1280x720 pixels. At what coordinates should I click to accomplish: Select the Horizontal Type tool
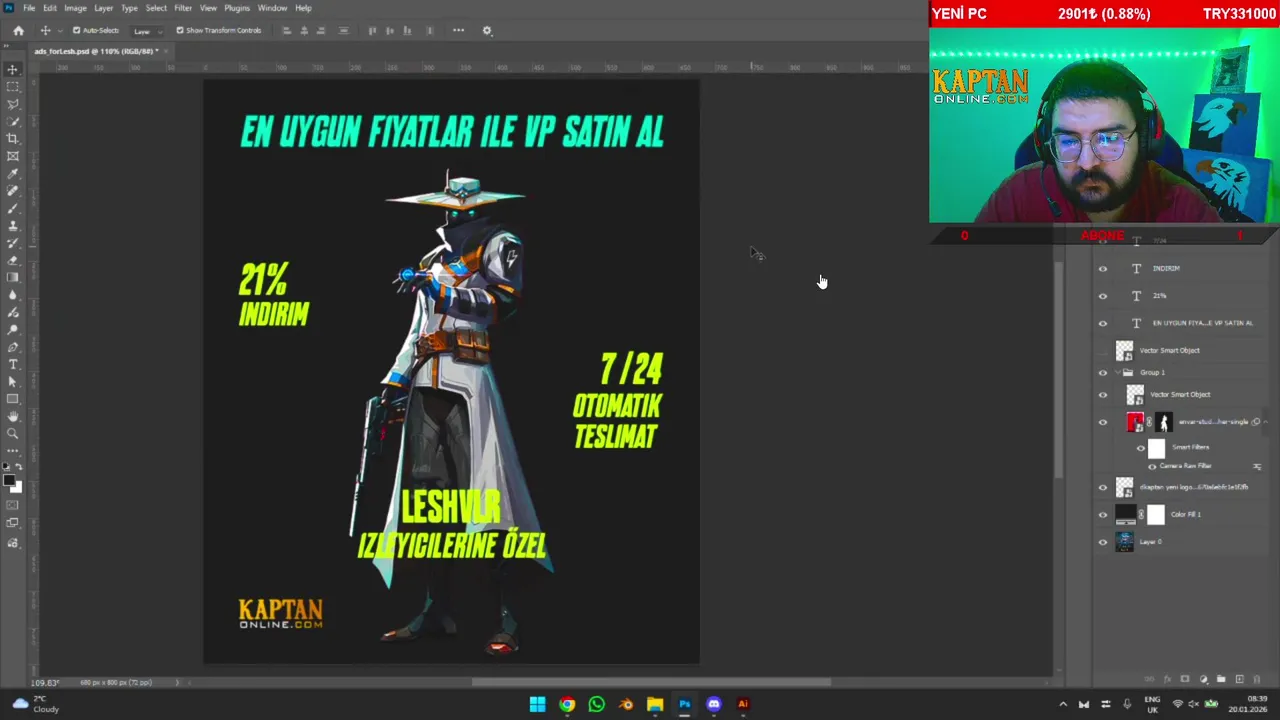click(x=13, y=364)
